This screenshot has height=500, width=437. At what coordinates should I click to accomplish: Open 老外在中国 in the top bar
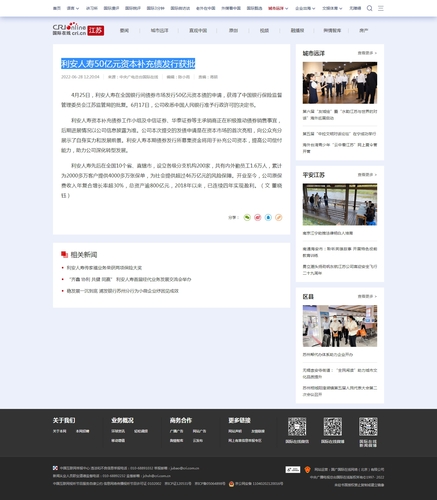pyautogui.click(x=206, y=8)
